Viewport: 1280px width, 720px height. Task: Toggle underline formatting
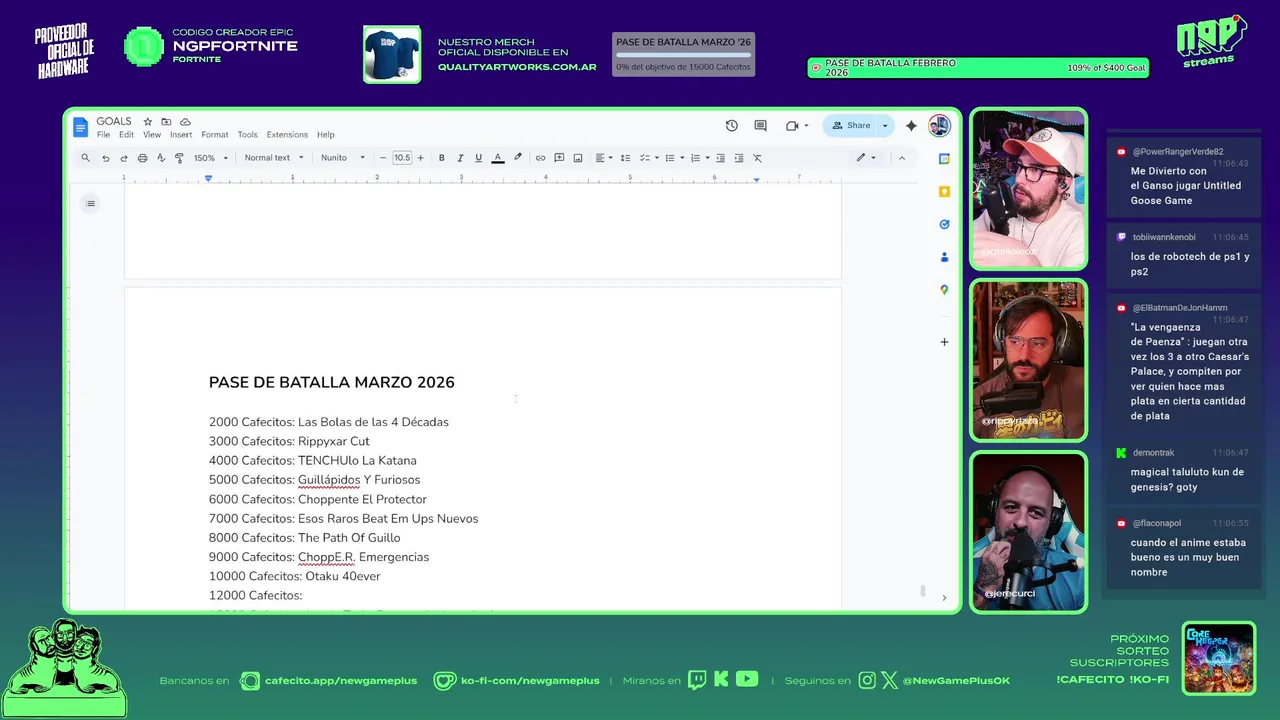pos(479,158)
